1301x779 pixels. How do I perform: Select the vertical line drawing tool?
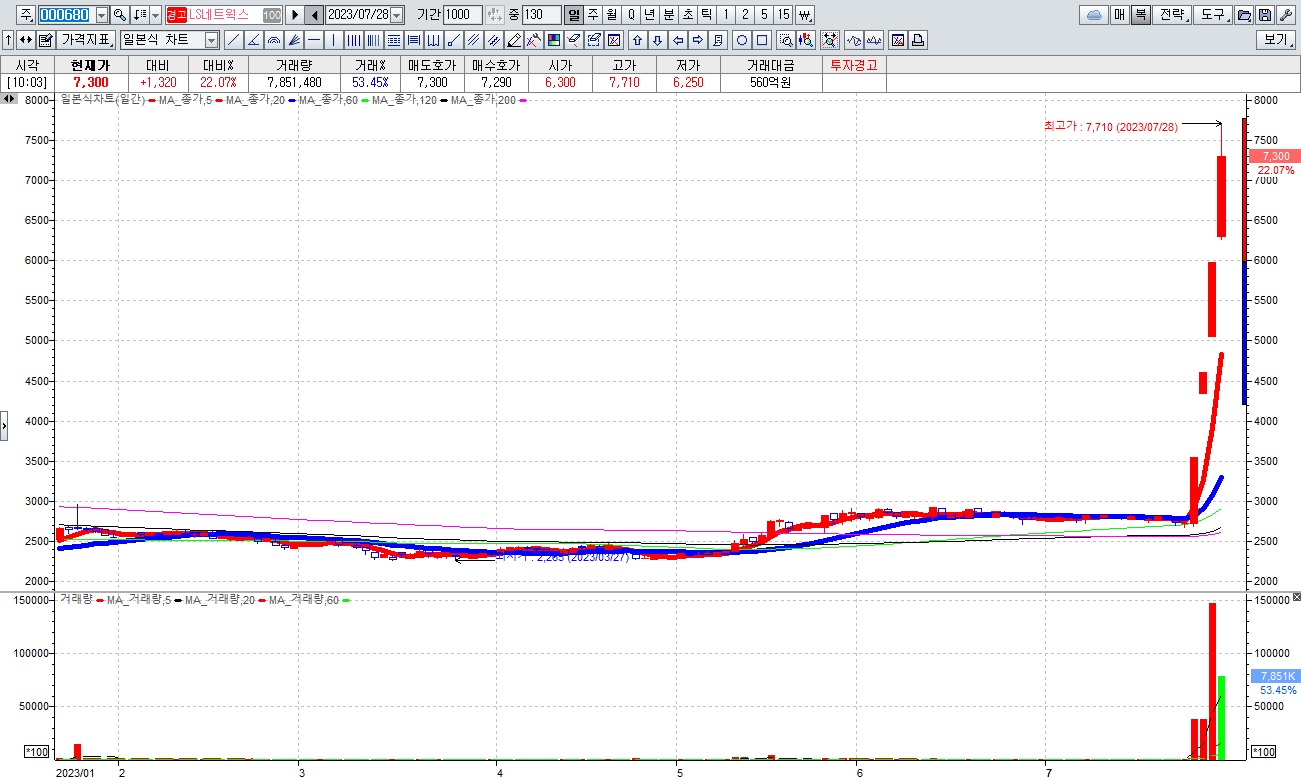pyautogui.click(x=334, y=40)
